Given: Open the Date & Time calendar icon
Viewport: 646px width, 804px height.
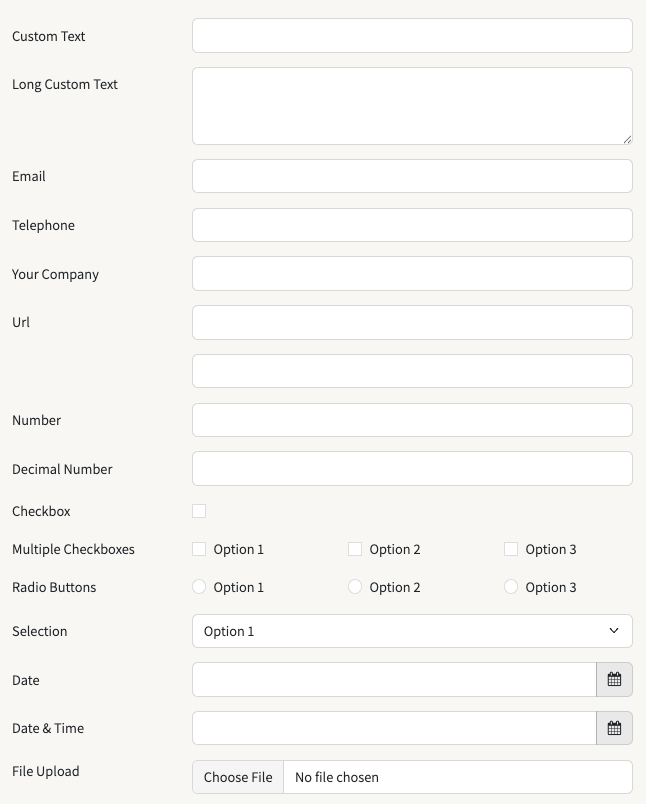Looking at the screenshot, I should coord(614,728).
